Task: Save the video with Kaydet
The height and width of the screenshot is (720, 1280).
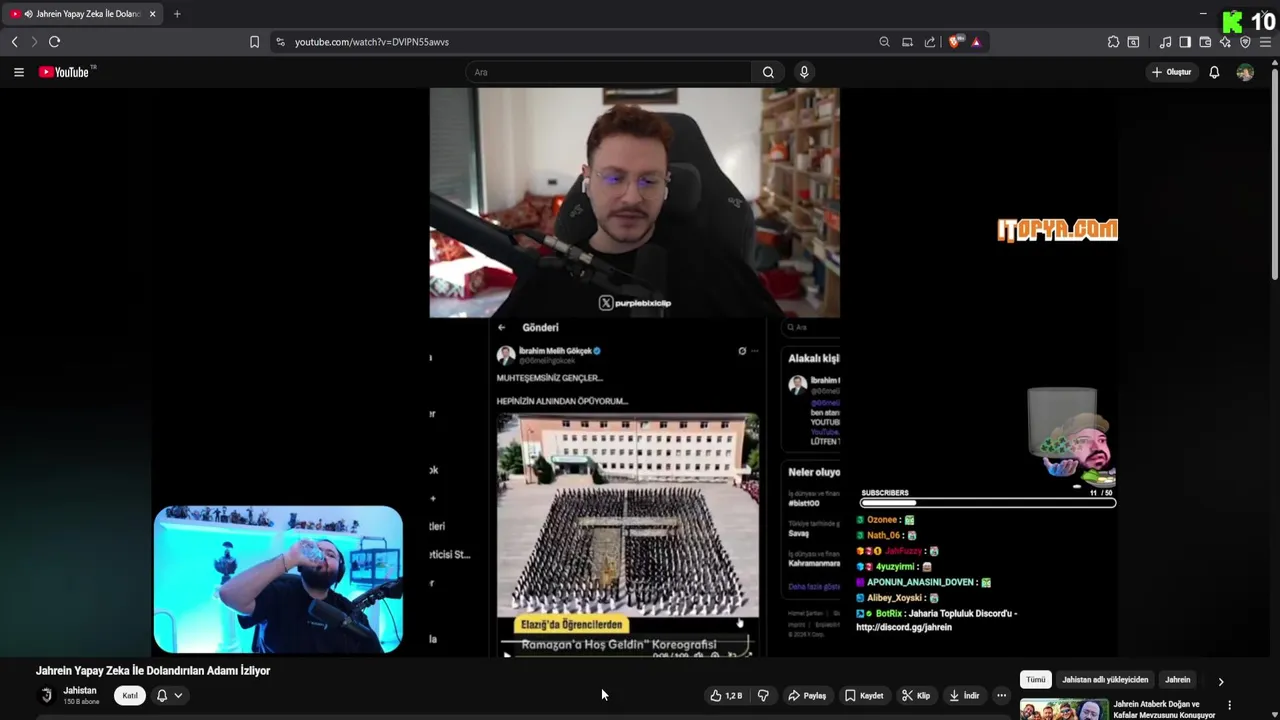Action: click(x=863, y=695)
